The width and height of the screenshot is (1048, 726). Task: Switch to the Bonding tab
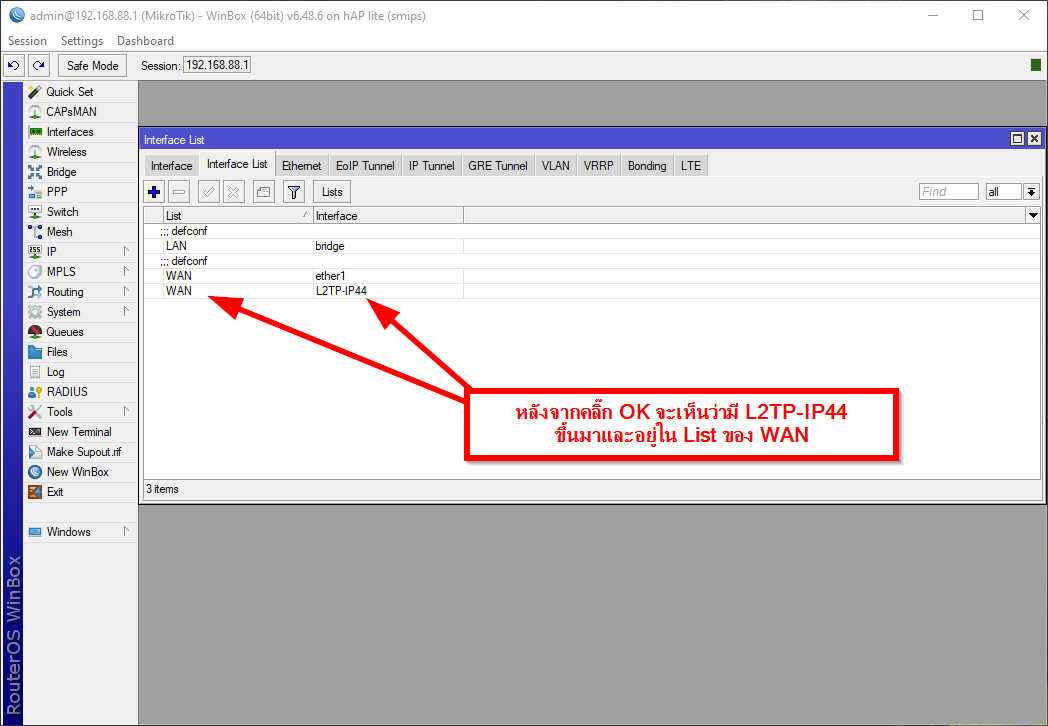coord(647,166)
